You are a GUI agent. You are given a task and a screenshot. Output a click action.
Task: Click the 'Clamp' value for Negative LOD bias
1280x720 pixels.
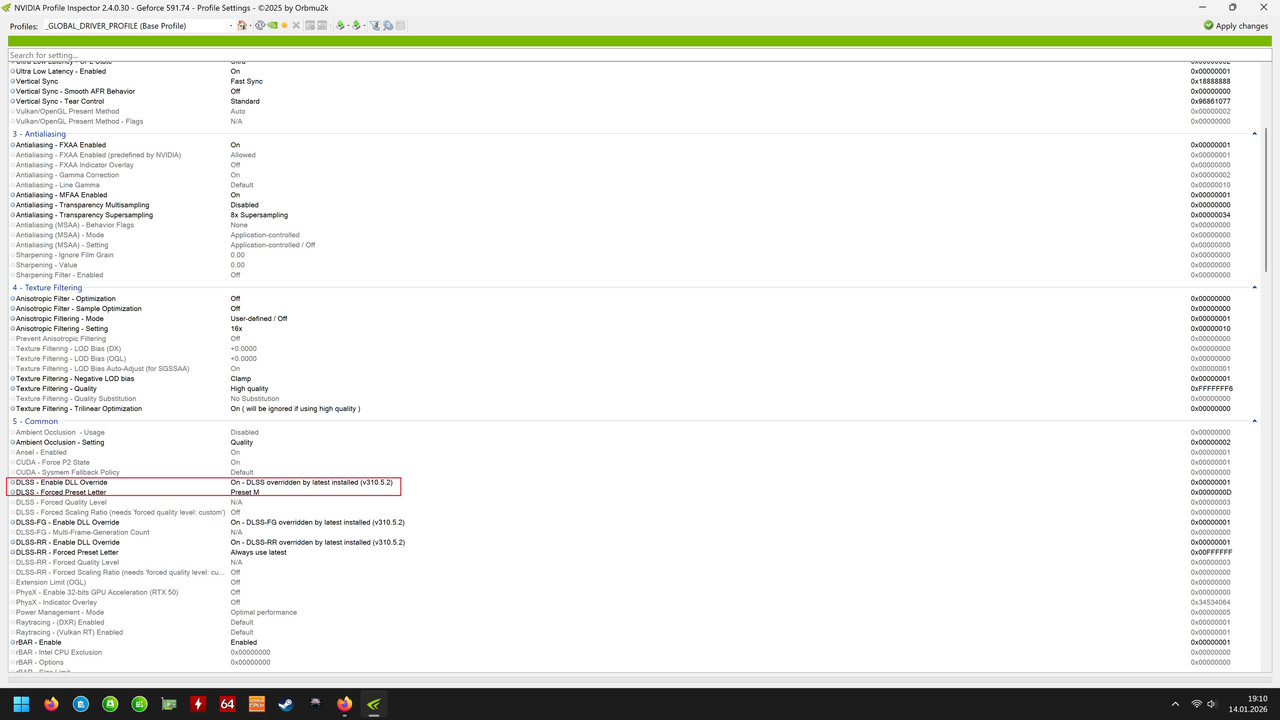coord(241,379)
